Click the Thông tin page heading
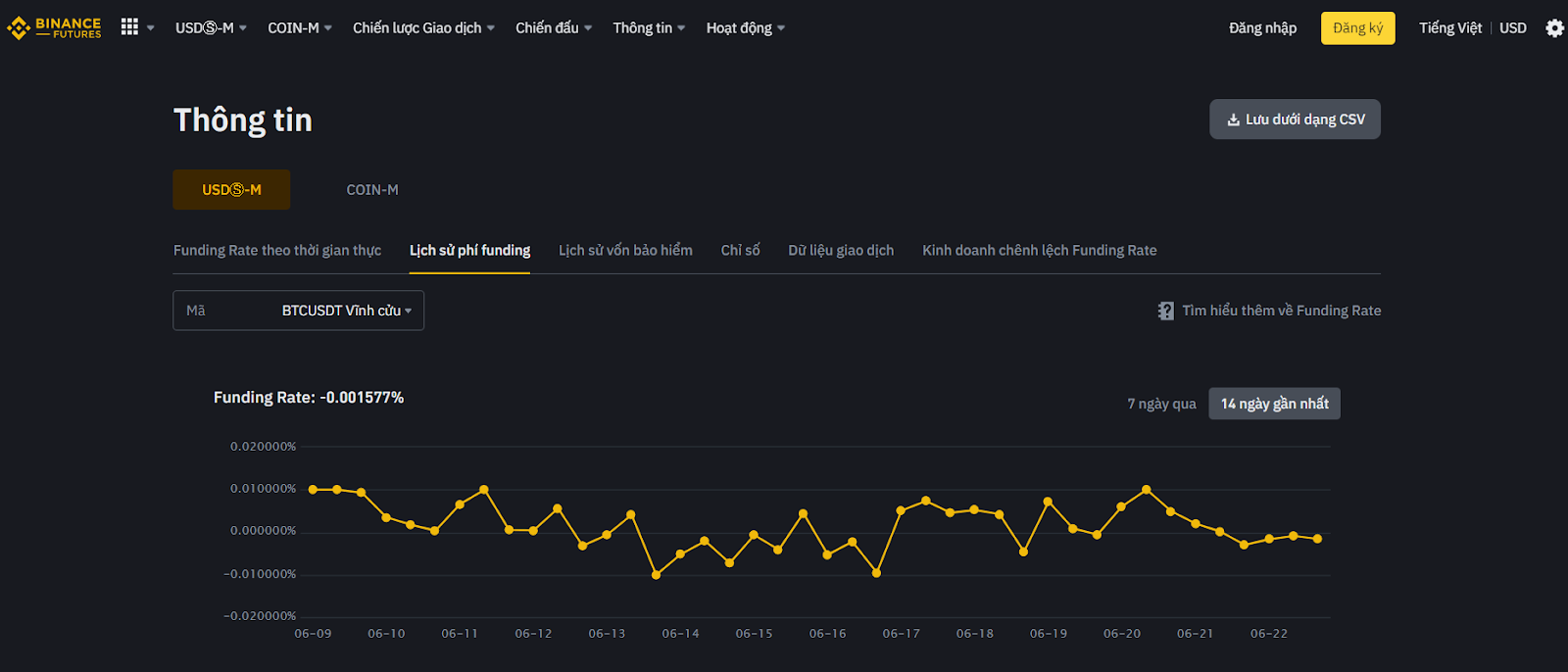The width and height of the screenshot is (1568, 672). coord(243,120)
